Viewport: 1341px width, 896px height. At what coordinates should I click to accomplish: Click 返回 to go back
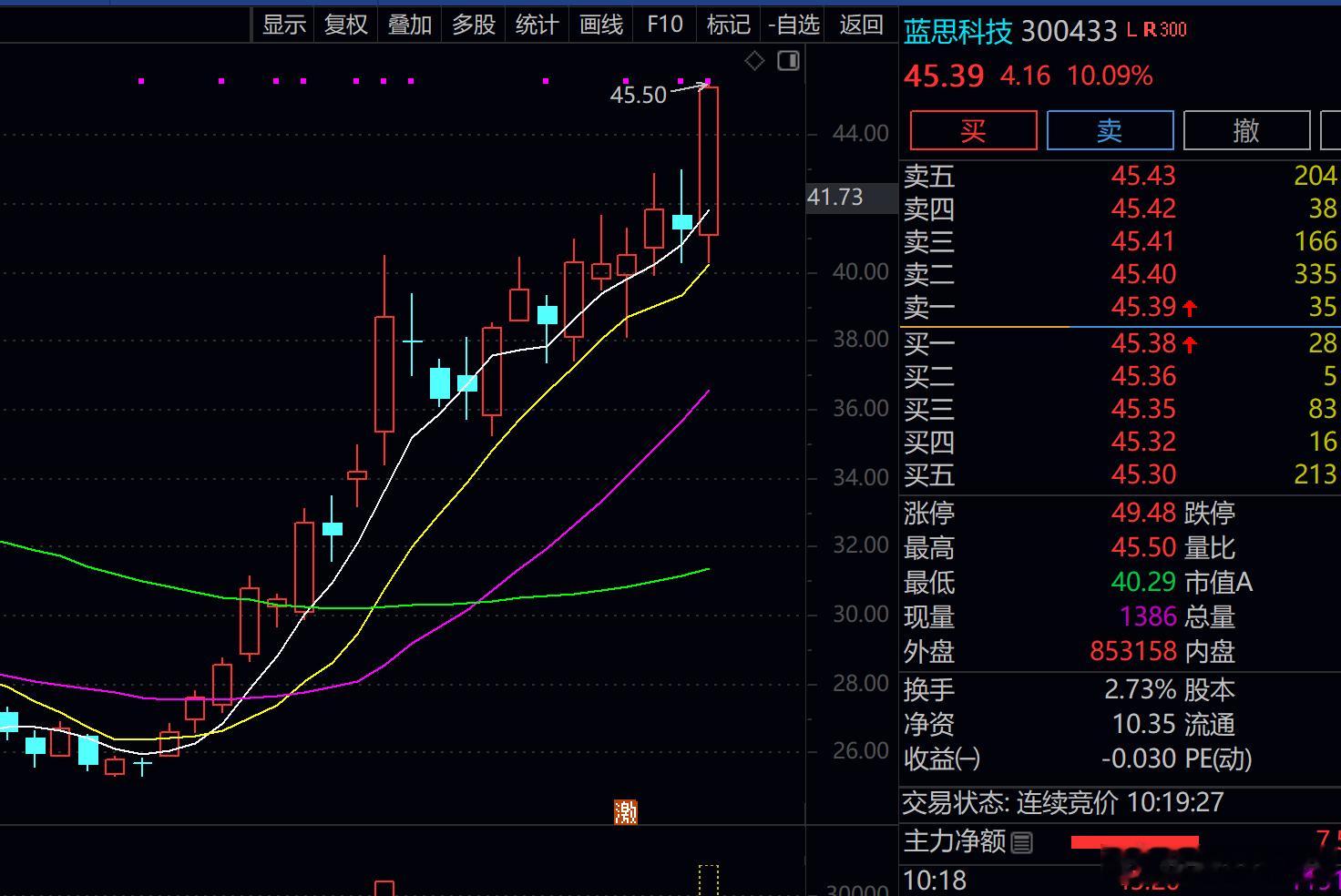862,25
